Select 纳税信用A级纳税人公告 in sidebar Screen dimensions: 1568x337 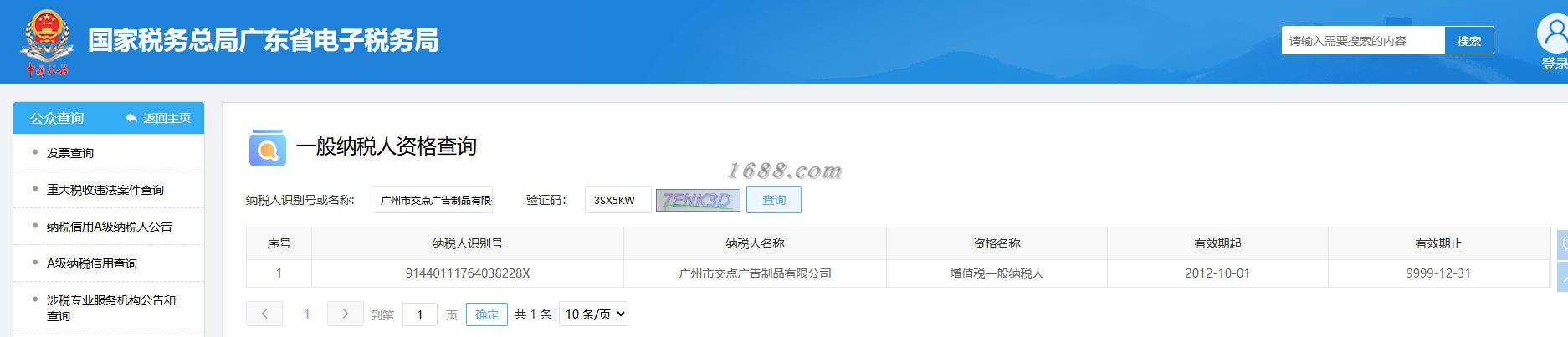(x=110, y=227)
